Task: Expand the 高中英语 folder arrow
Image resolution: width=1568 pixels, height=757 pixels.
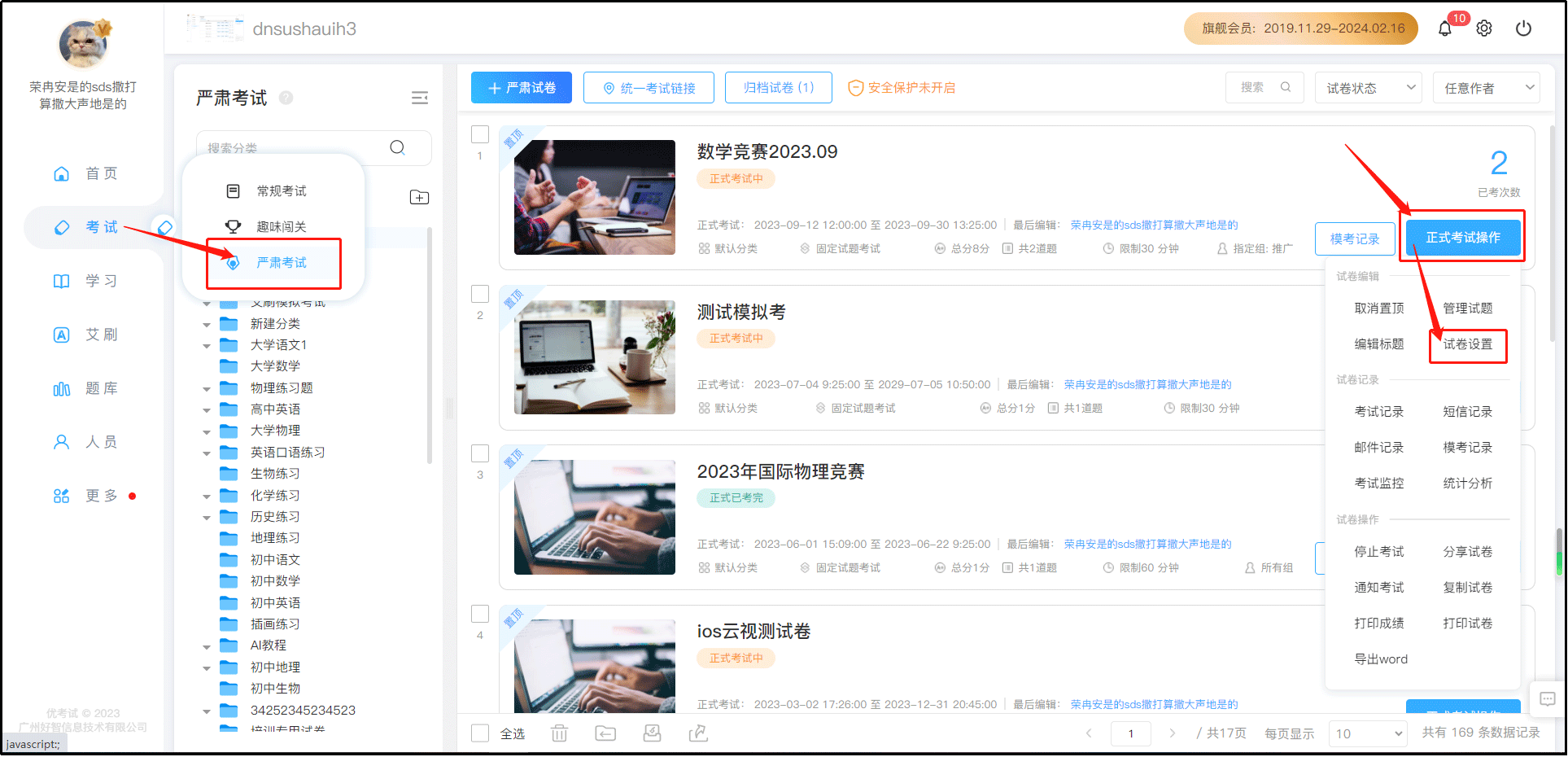Action: (x=207, y=409)
